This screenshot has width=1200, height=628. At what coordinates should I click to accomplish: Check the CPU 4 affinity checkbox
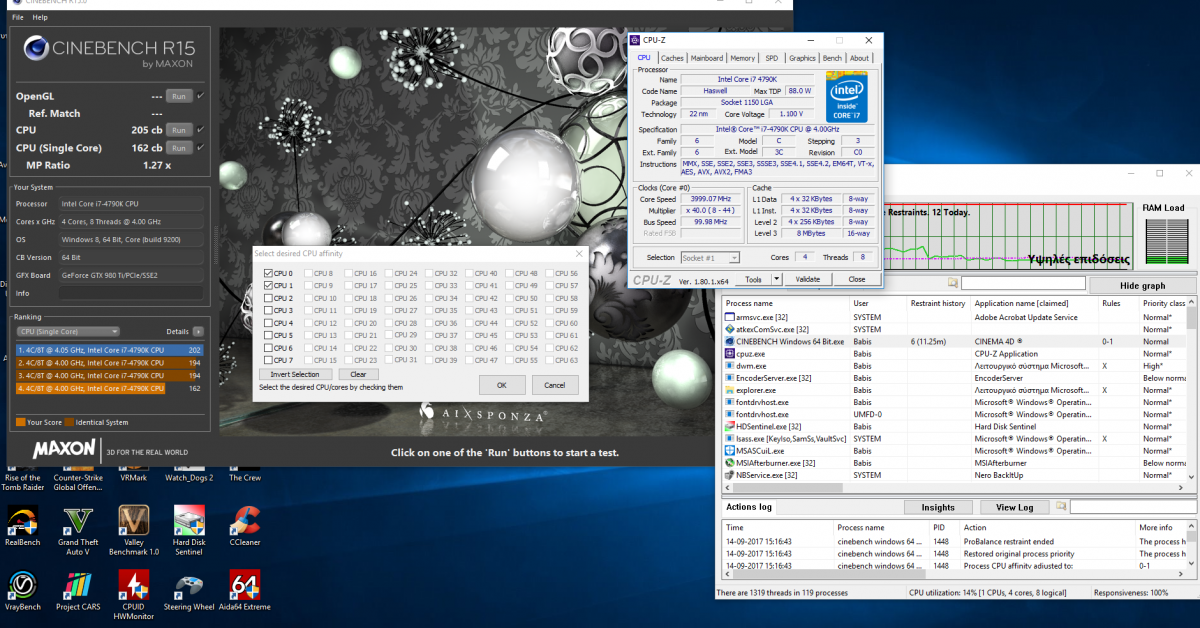268,323
